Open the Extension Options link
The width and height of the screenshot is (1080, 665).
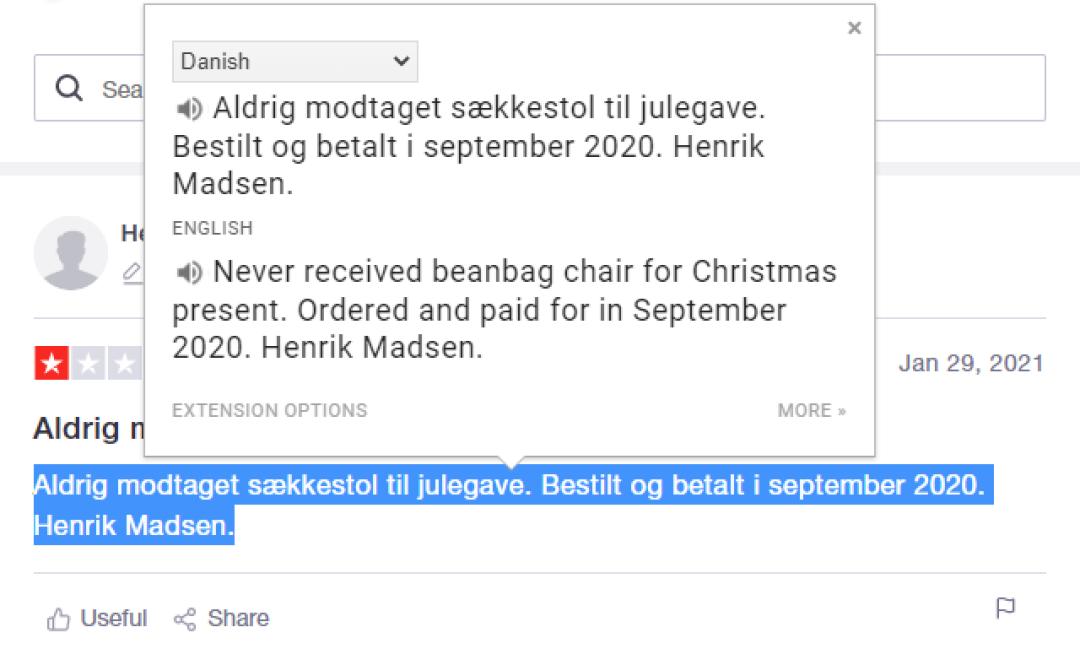click(x=269, y=410)
